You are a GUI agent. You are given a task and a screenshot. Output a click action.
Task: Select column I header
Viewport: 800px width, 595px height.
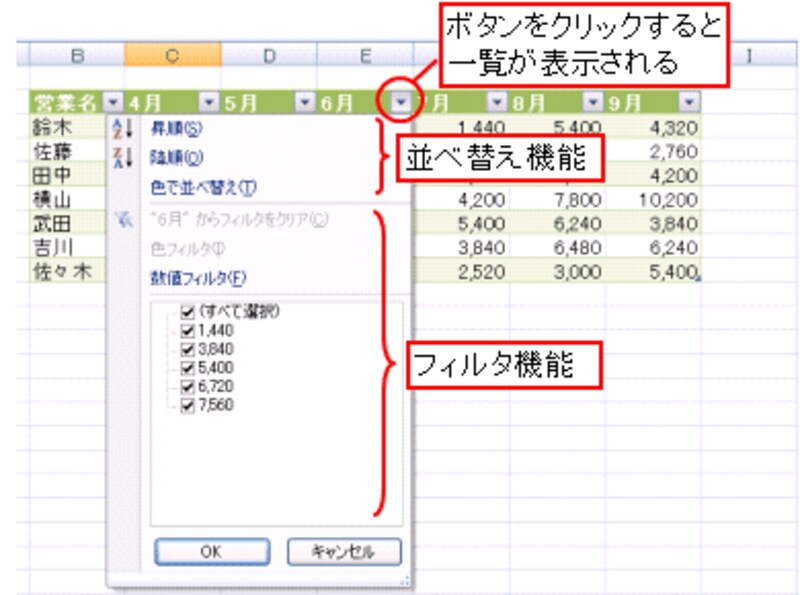[x=748, y=55]
